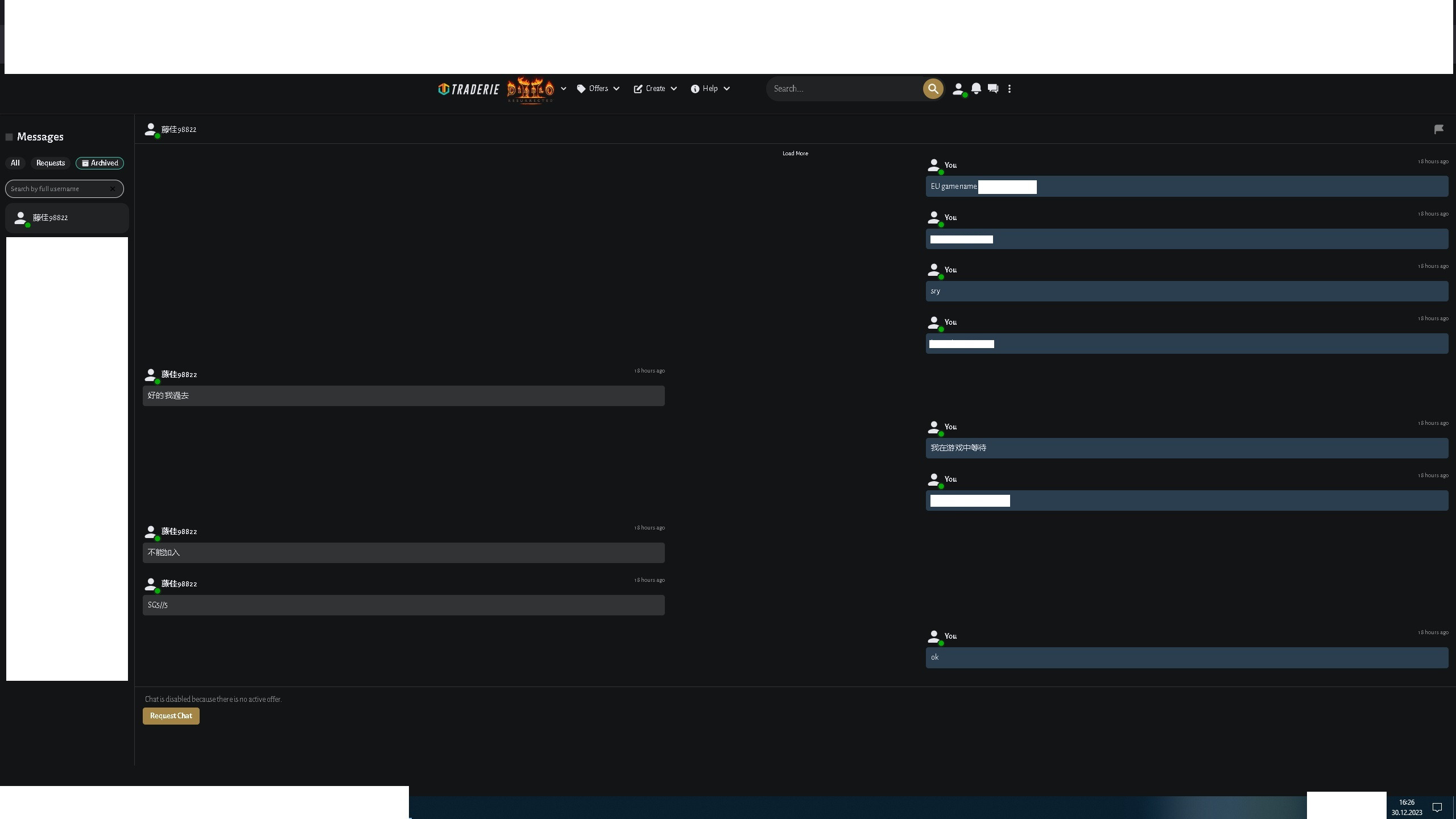
Task: Select the All messages filter
Action: point(15,163)
